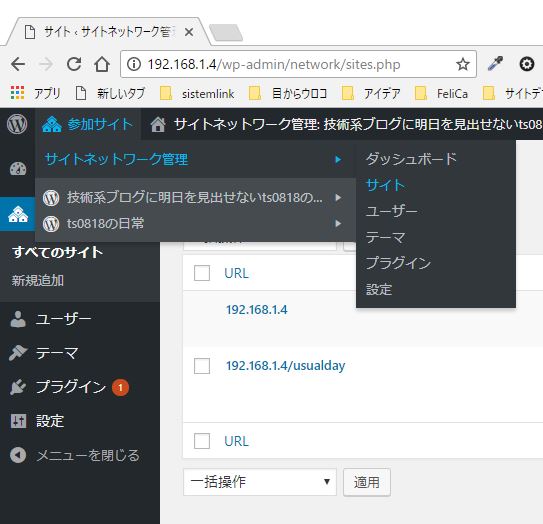Open the ユーザー item in left sidebar

(63, 319)
